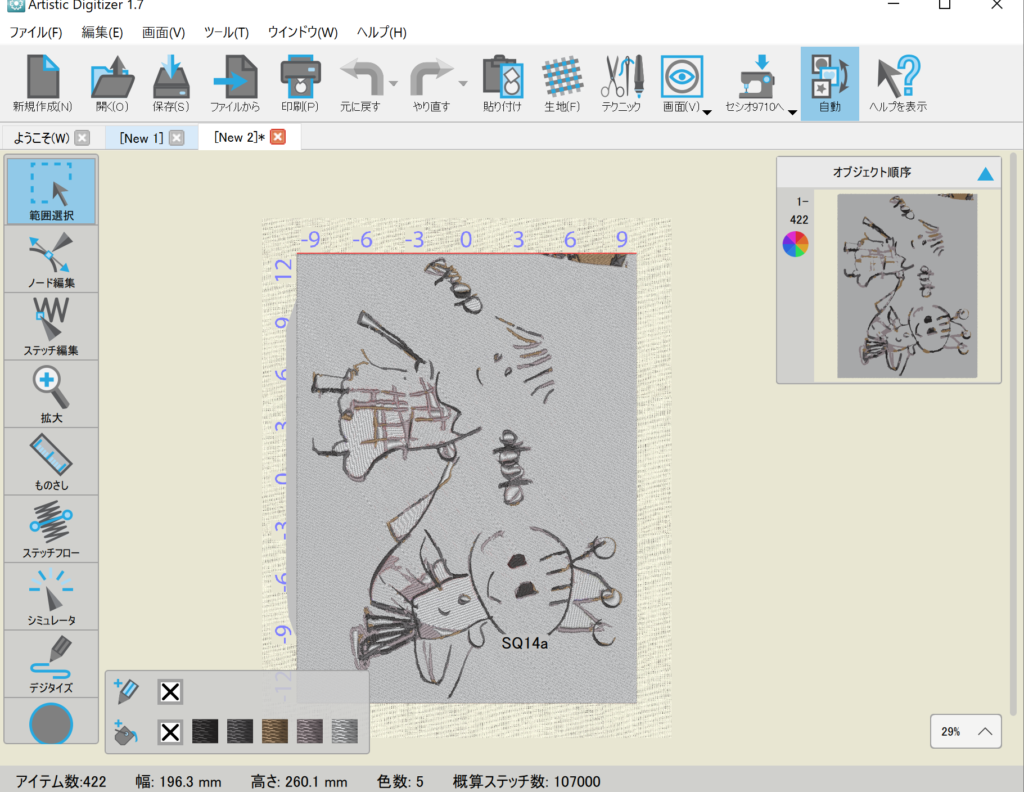
Task: Activate the 拡大 zoom tool
Action: (51, 393)
